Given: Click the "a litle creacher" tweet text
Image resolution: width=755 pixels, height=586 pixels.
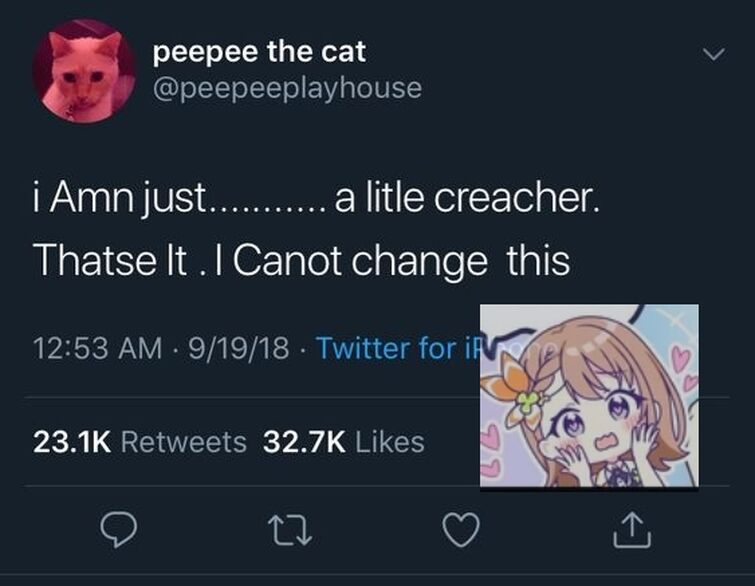Looking at the screenshot, I should pos(467,198).
